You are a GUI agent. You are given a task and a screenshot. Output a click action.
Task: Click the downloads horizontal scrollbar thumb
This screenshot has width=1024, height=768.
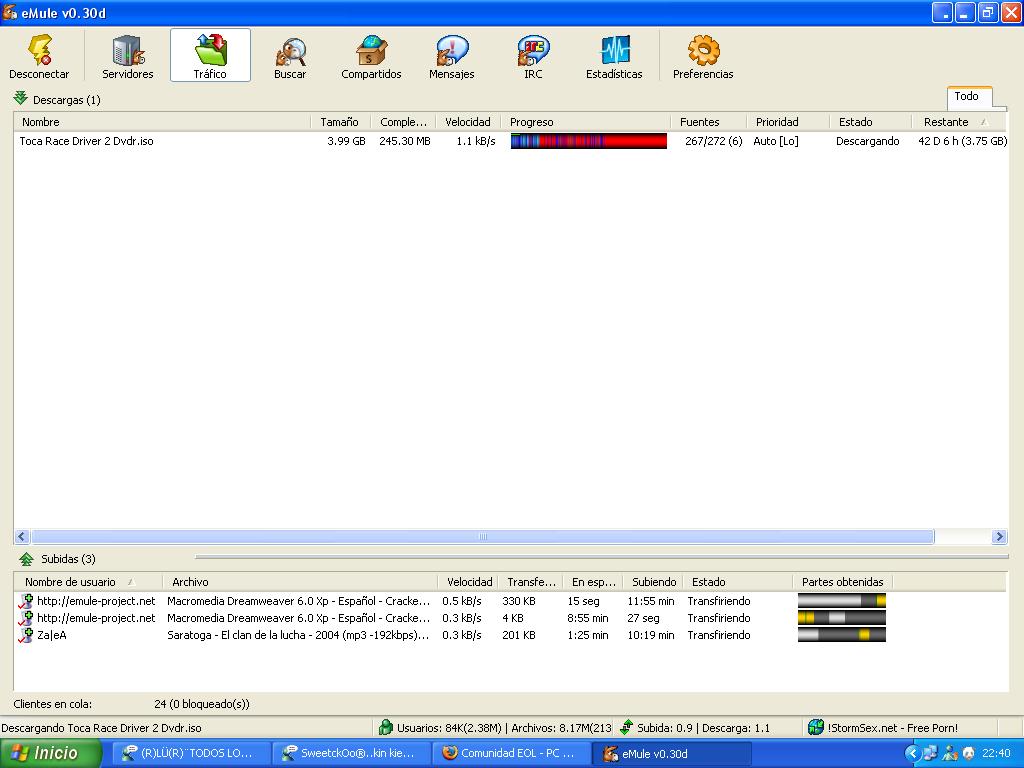(x=483, y=537)
